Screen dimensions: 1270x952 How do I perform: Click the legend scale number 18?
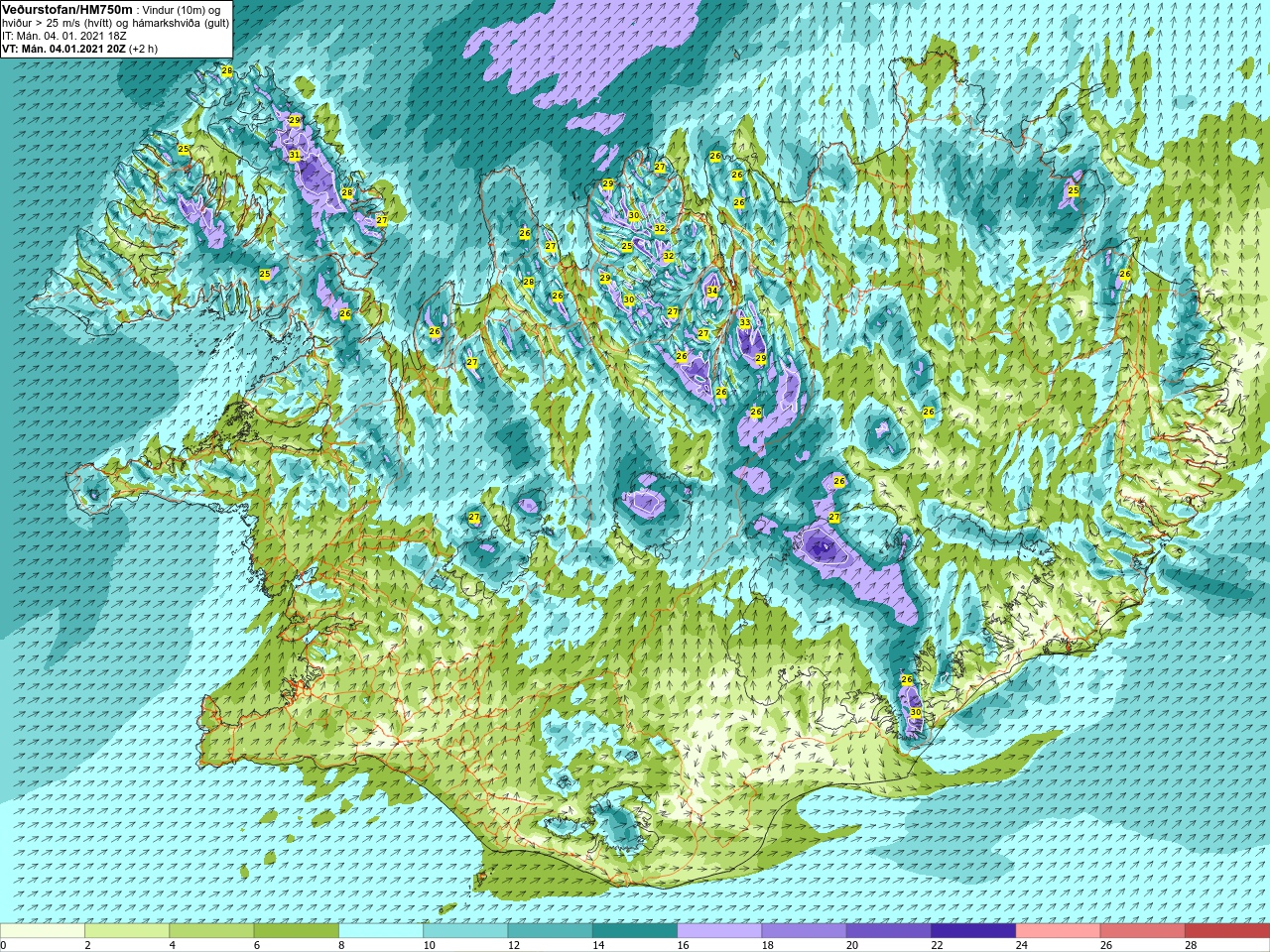(767, 945)
